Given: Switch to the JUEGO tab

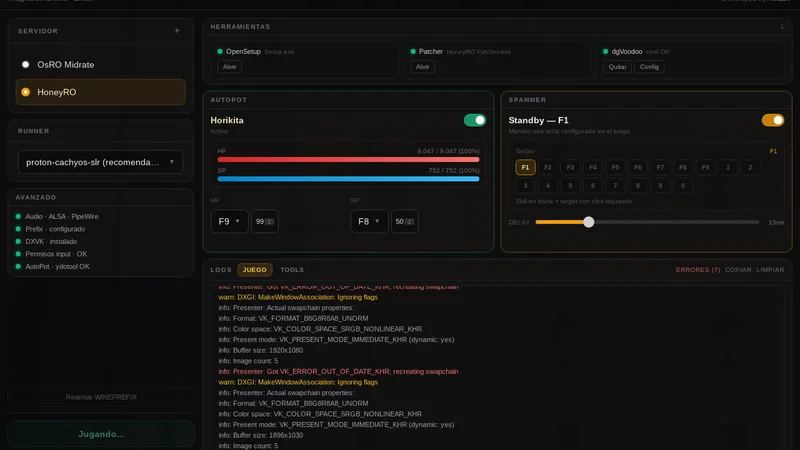Looking at the screenshot, I should click(x=255, y=269).
